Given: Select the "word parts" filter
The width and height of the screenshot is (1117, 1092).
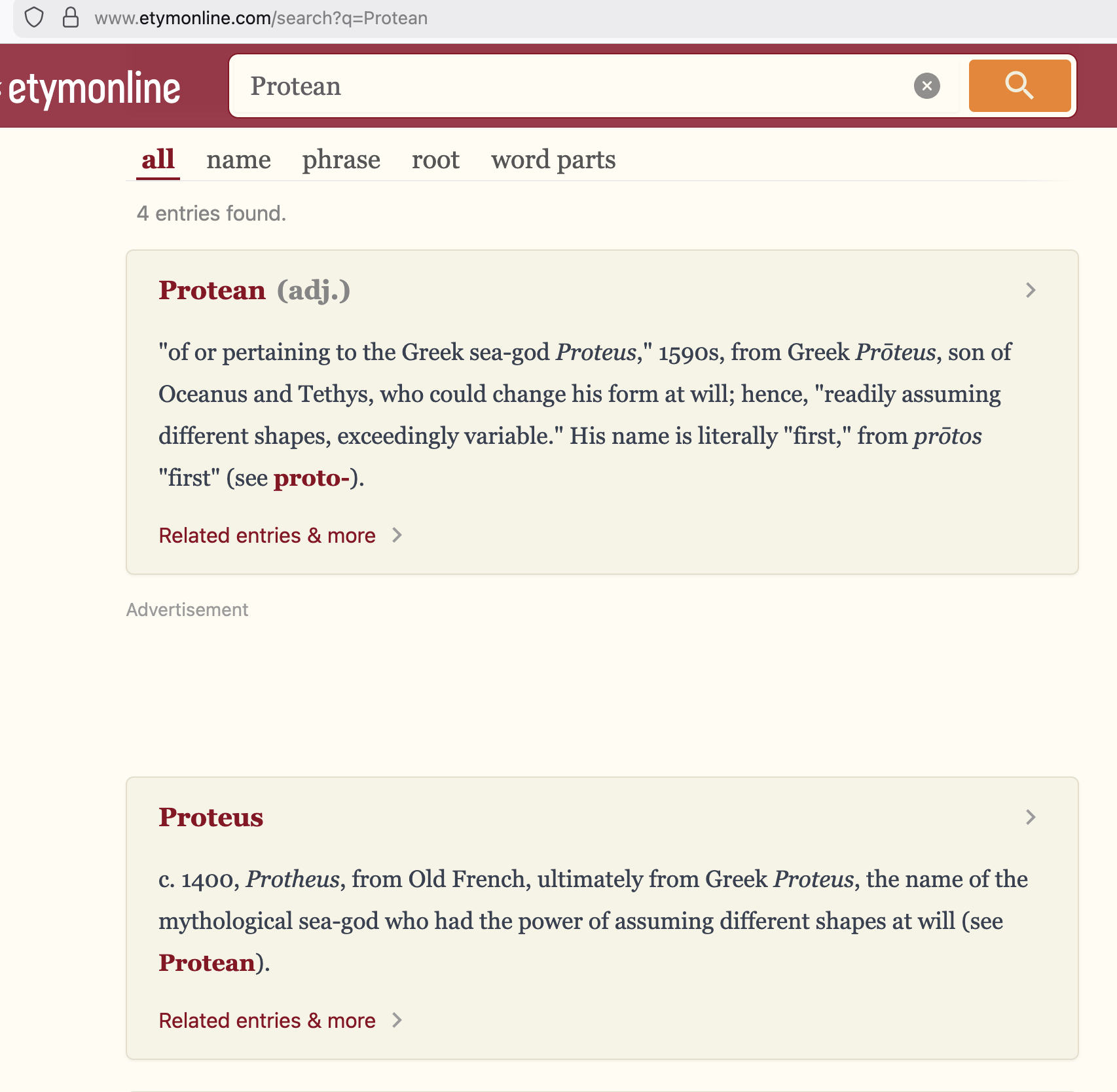Looking at the screenshot, I should click(552, 159).
